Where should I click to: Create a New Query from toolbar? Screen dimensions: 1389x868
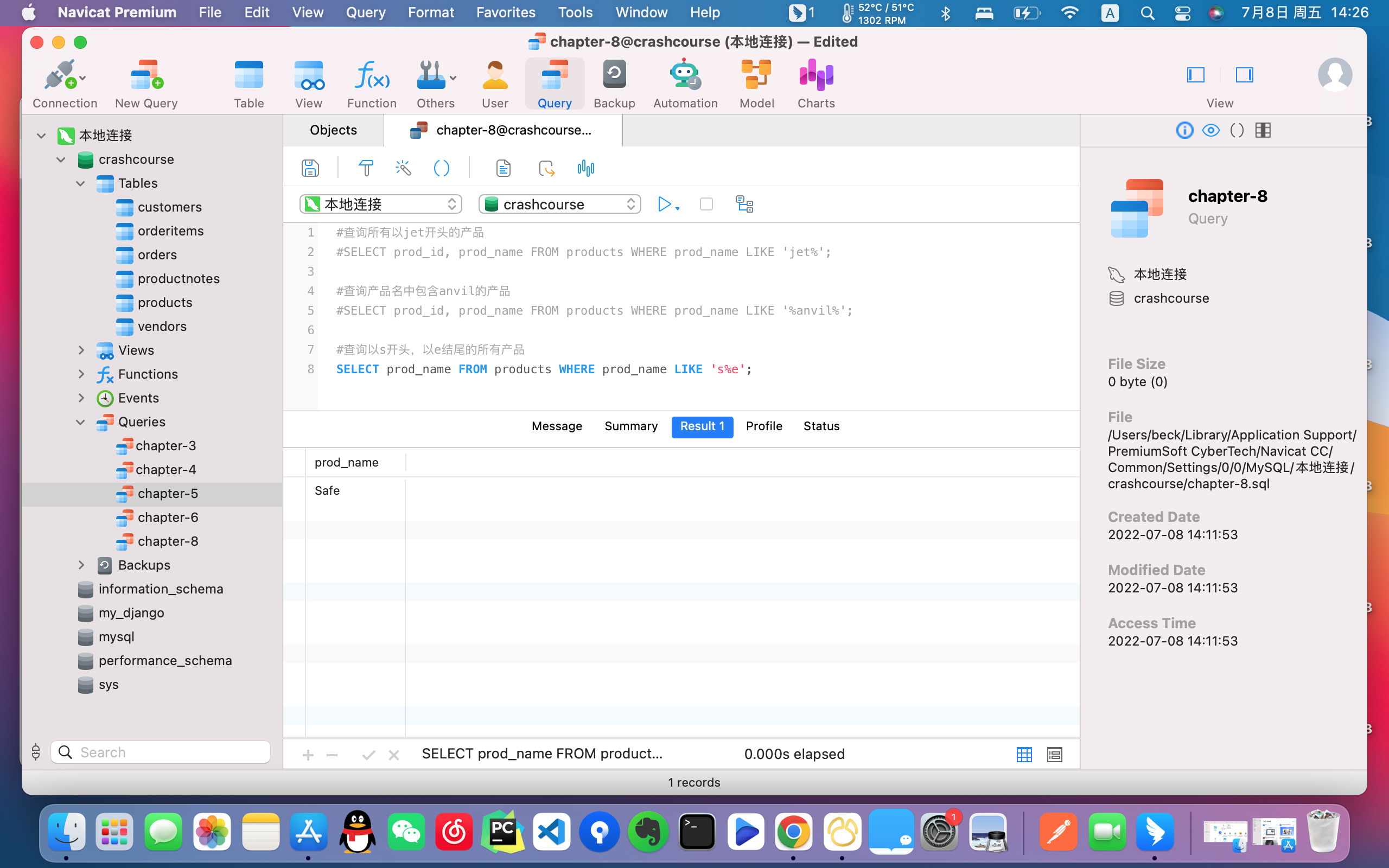[146, 84]
